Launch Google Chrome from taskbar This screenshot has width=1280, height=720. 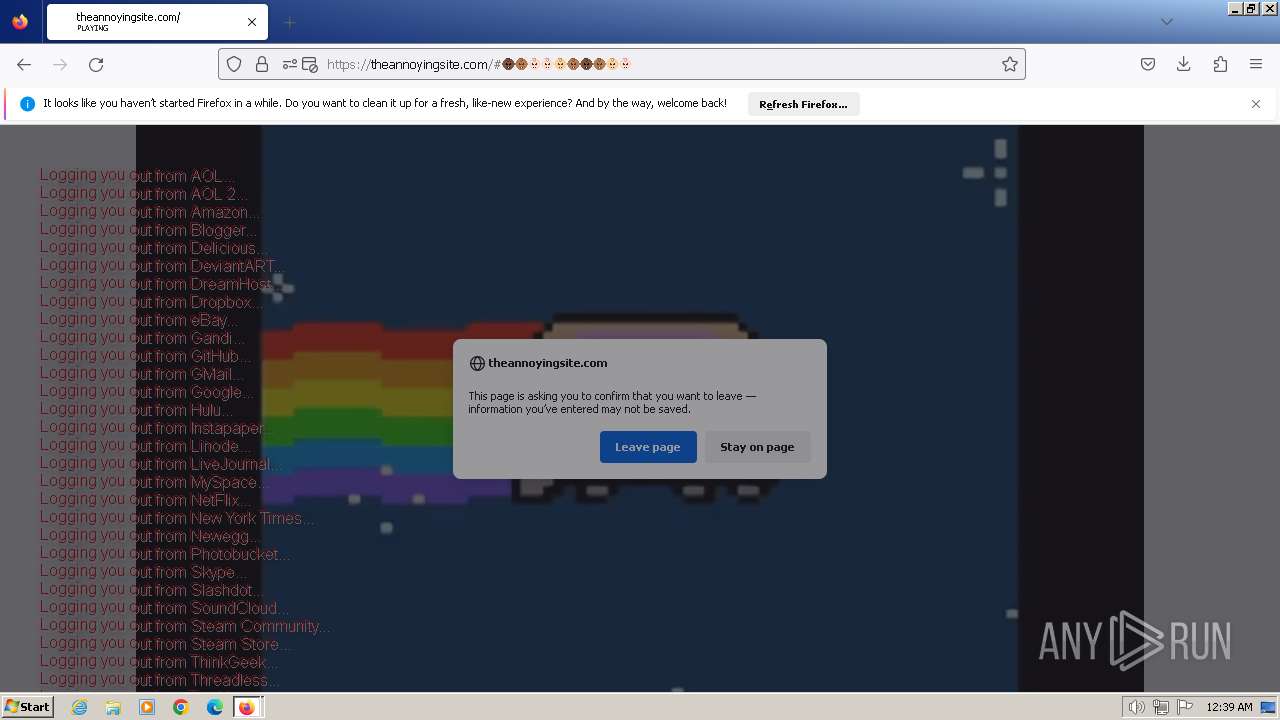click(181, 707)
